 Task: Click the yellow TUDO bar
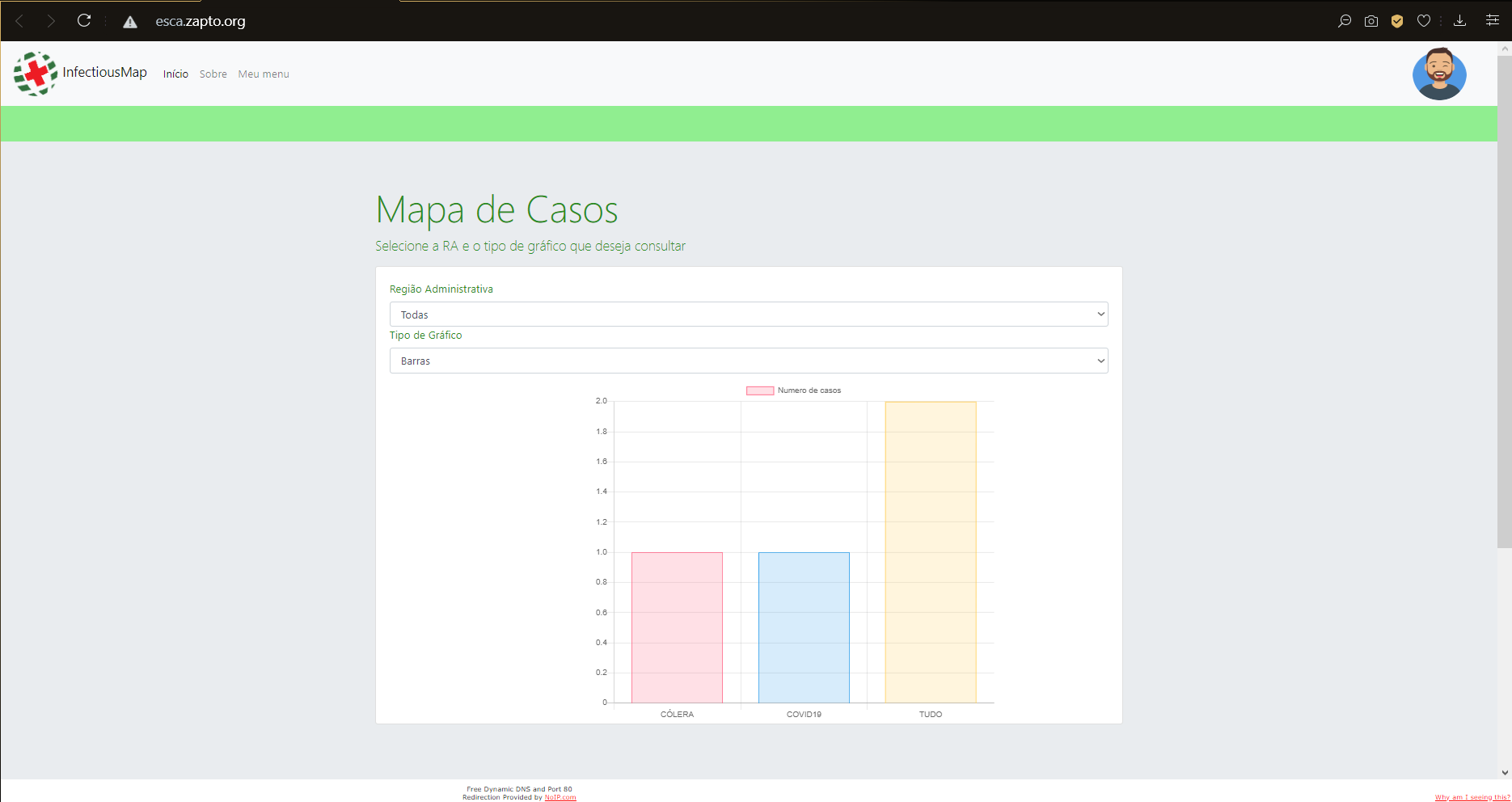pos(931,552)
